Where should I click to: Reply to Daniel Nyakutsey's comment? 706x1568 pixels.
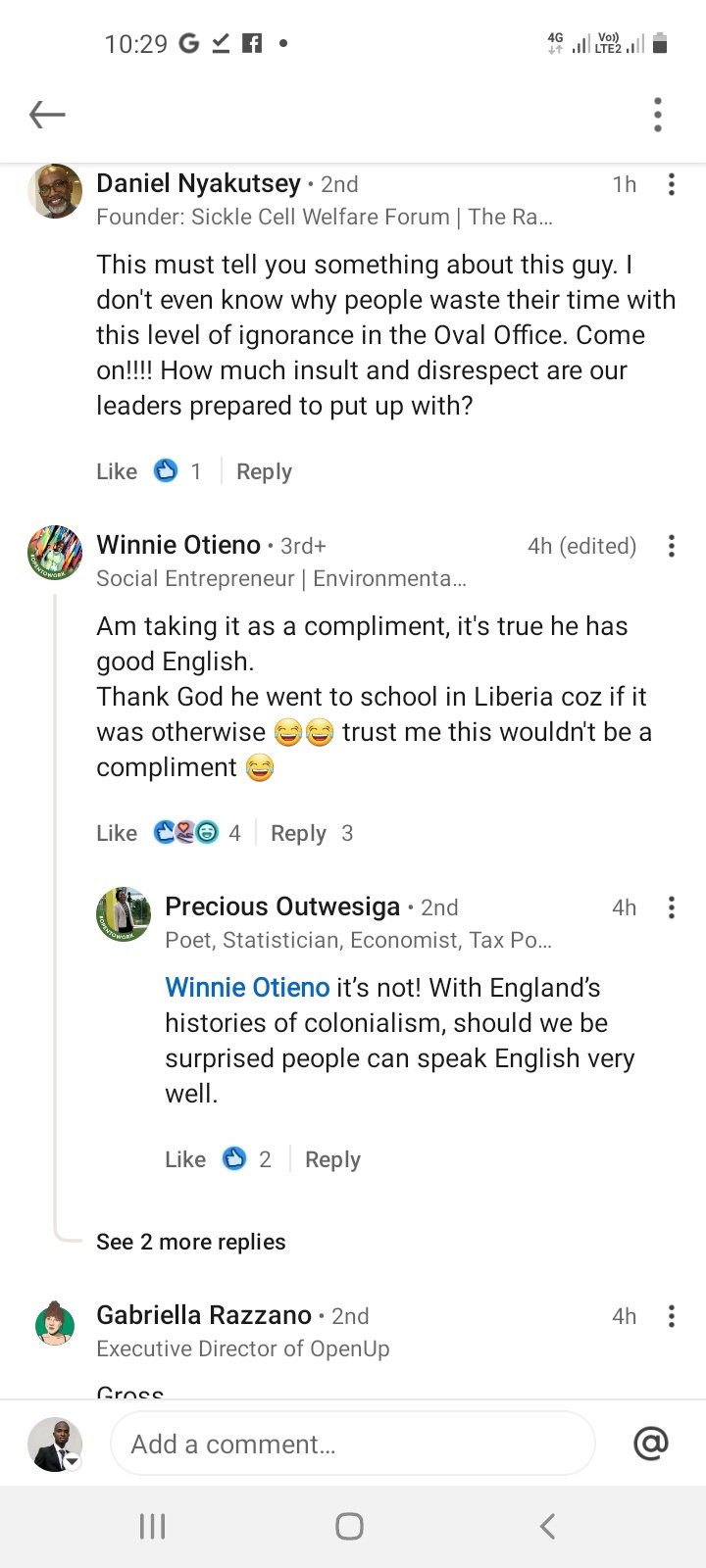click(264, 471)
